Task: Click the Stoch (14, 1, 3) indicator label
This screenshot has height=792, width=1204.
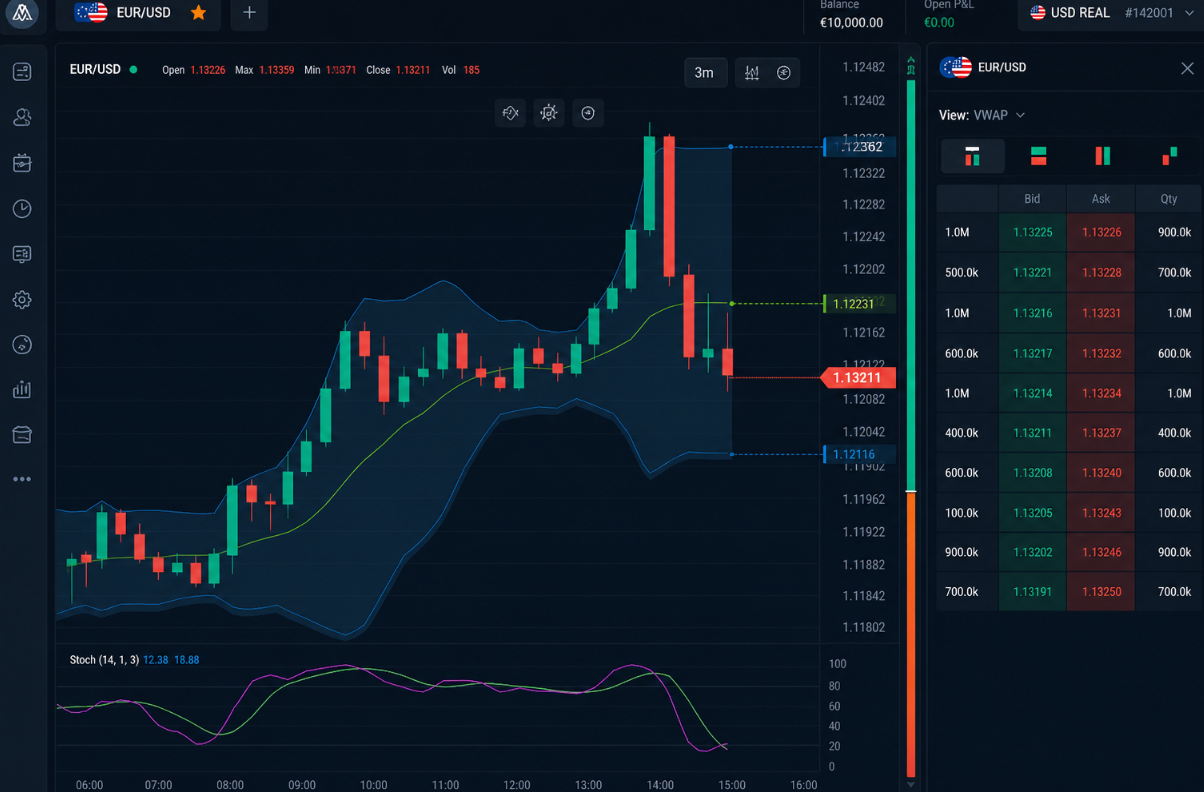Action: click(x=103, y=660)
